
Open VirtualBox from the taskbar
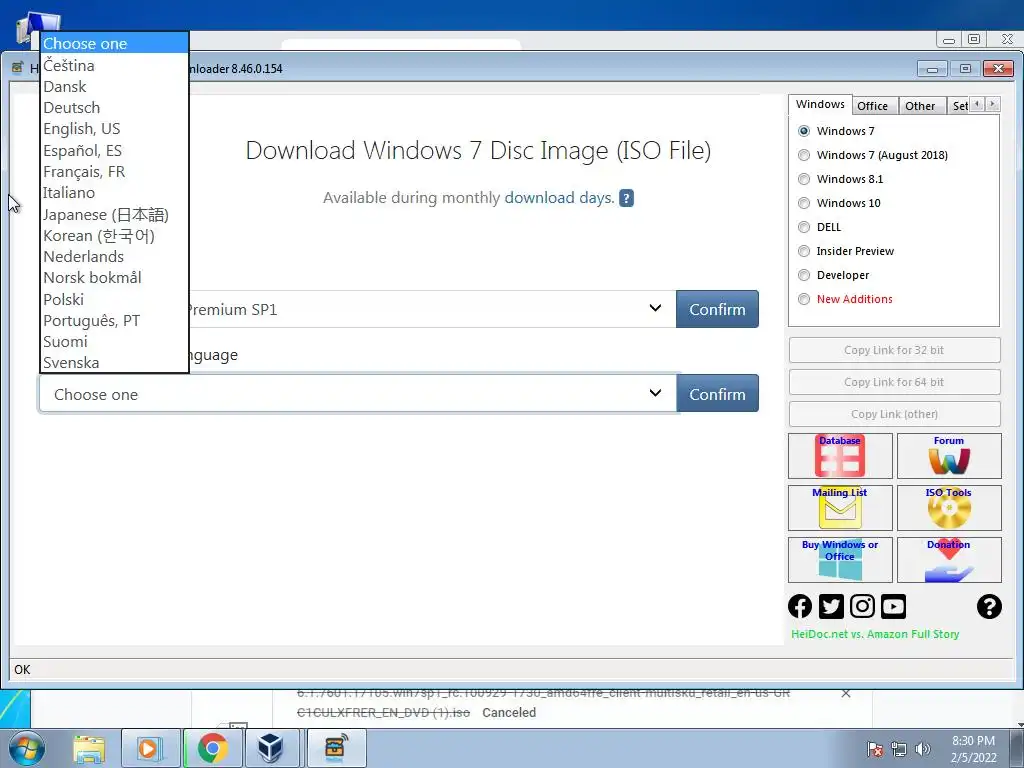[x=271, y=748]
